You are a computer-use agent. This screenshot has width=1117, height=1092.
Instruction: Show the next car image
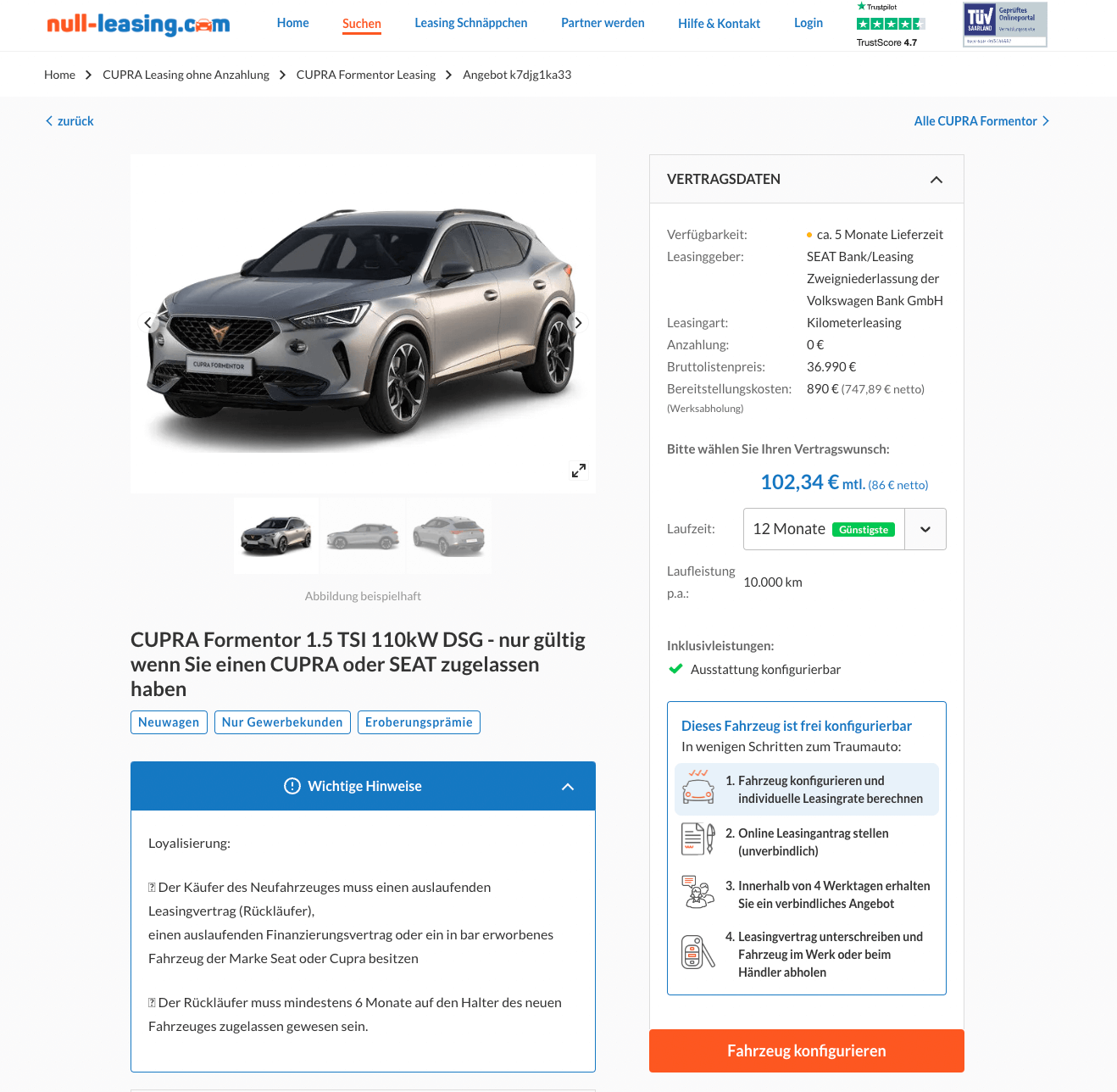click(x=578, y=322)
